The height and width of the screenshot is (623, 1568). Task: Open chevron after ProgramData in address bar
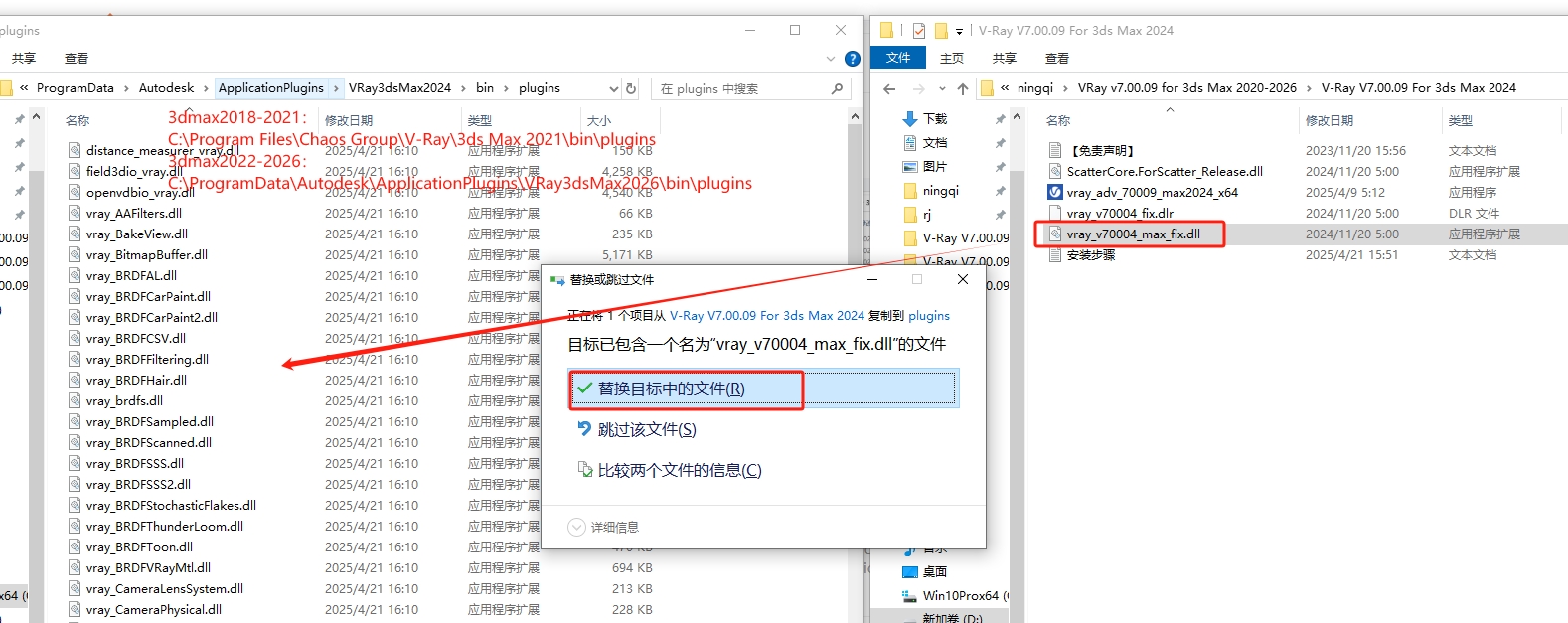(126, 88)
